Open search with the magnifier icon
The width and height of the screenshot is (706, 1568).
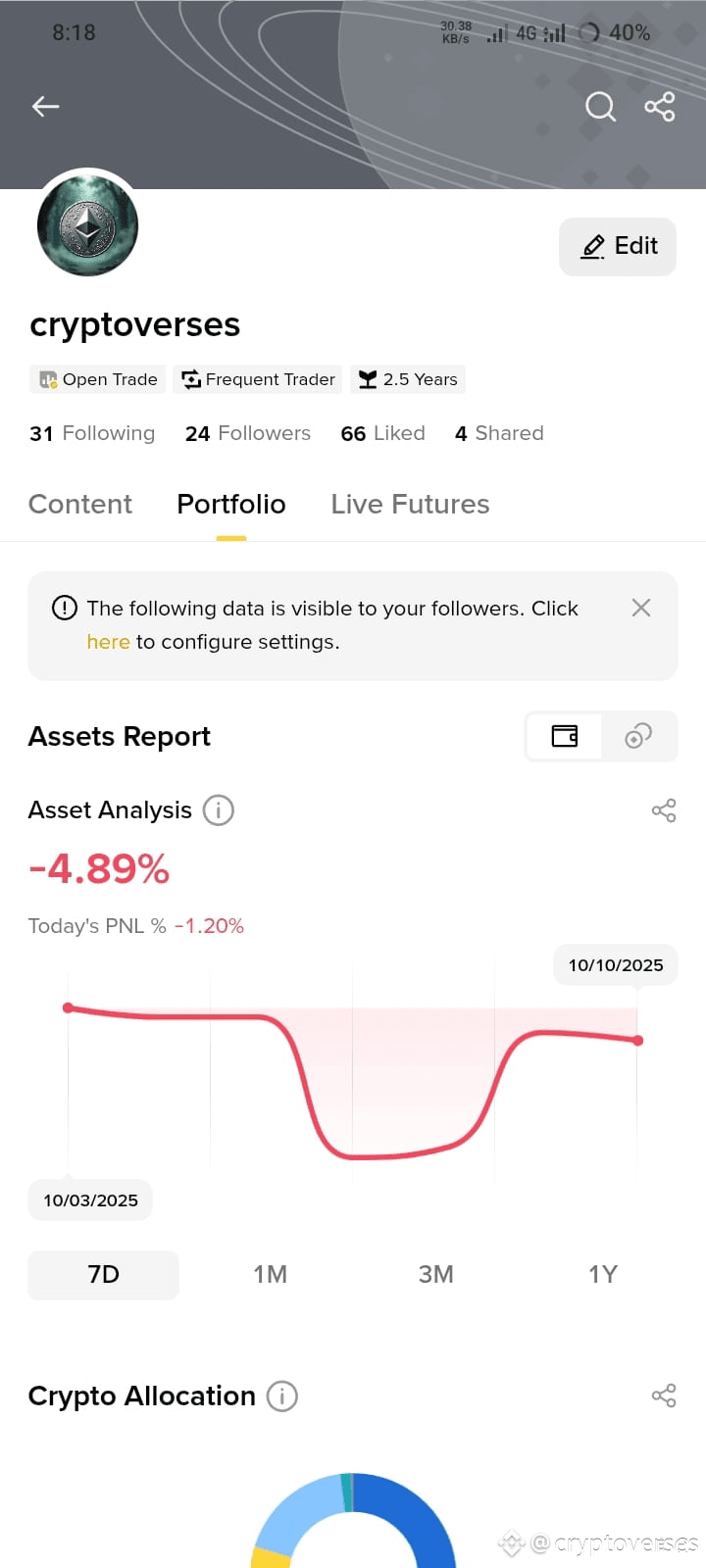click(600, 106)
